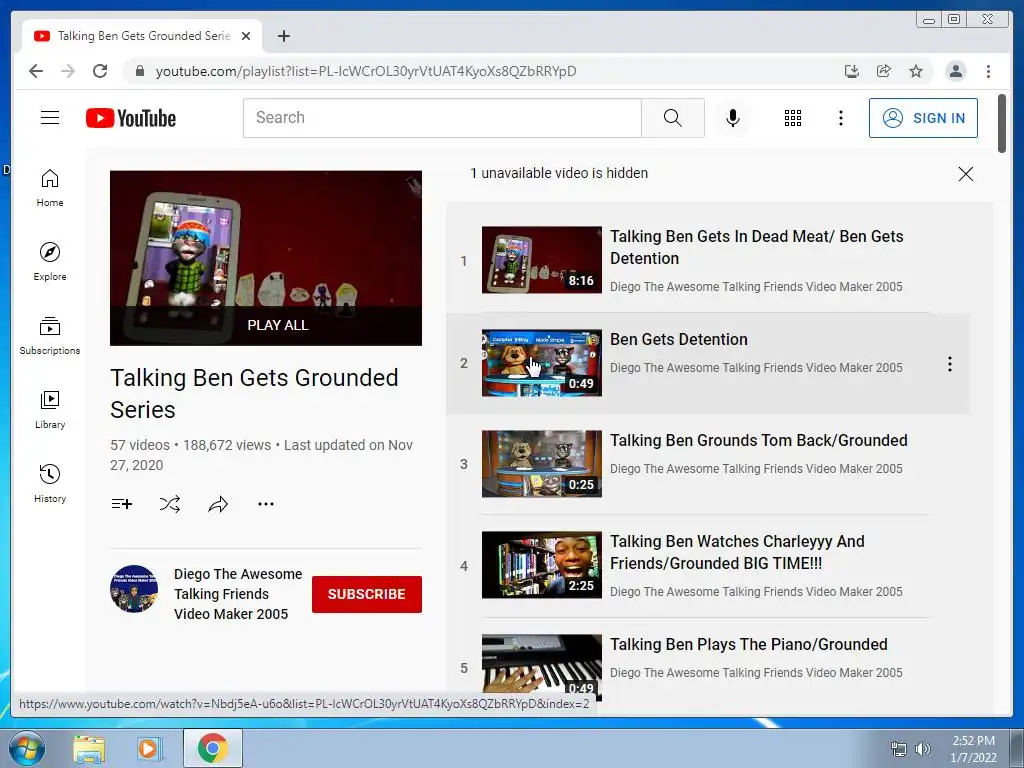Go to Home in sidebar
This screenshot has width=1024, height=768.
50,188
